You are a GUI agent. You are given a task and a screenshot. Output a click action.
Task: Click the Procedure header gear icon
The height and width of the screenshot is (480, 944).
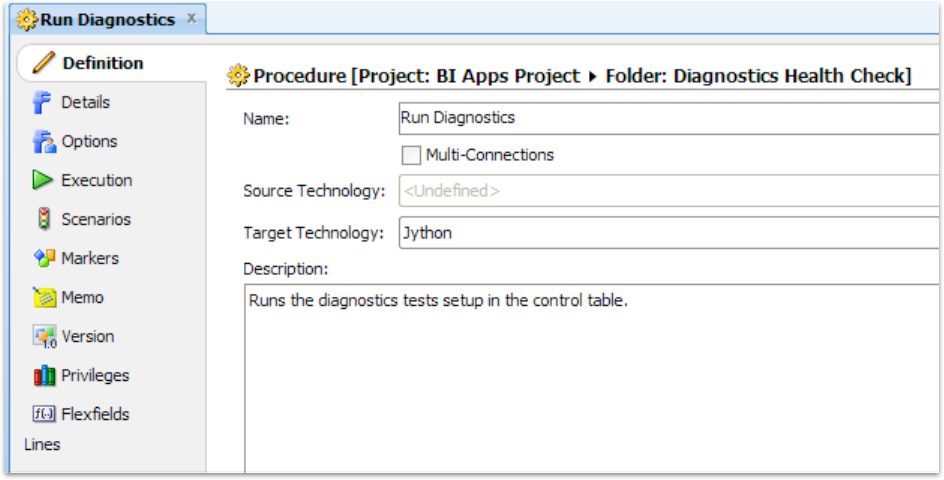pos(238,76)
